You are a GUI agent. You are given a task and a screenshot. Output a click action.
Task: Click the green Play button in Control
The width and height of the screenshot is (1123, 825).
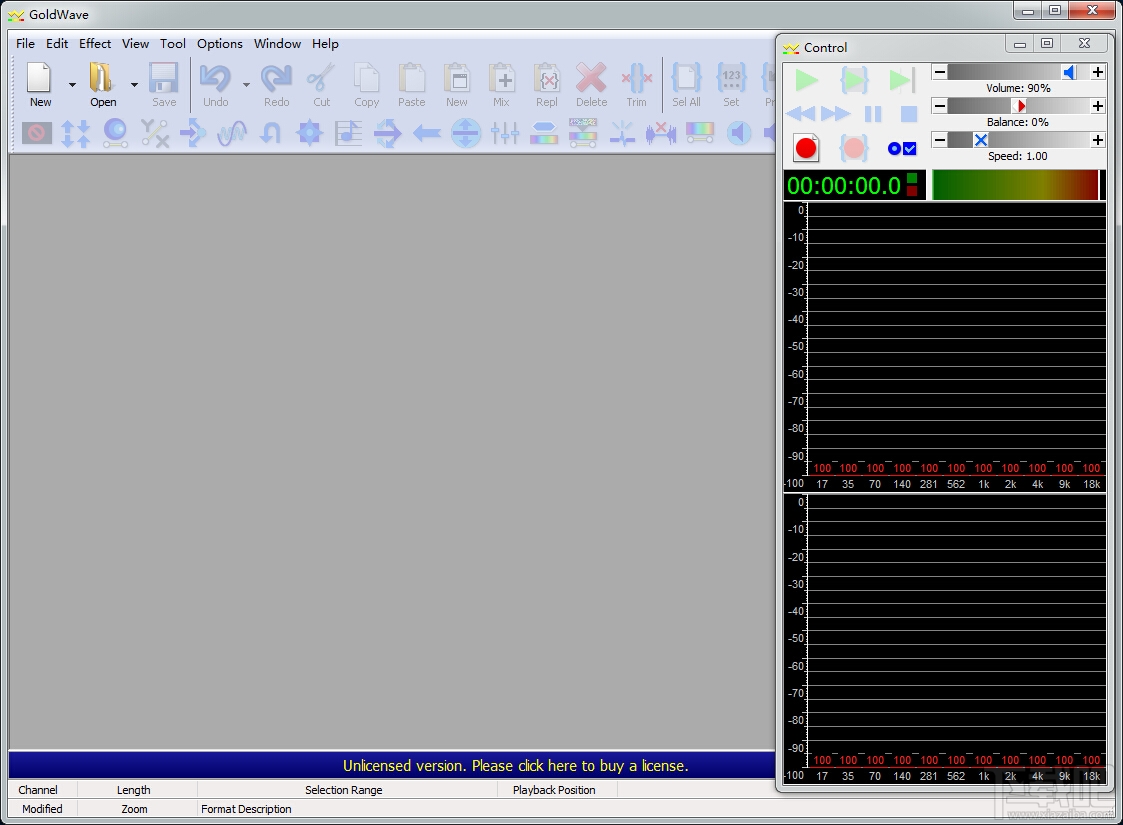pos(806,80)
